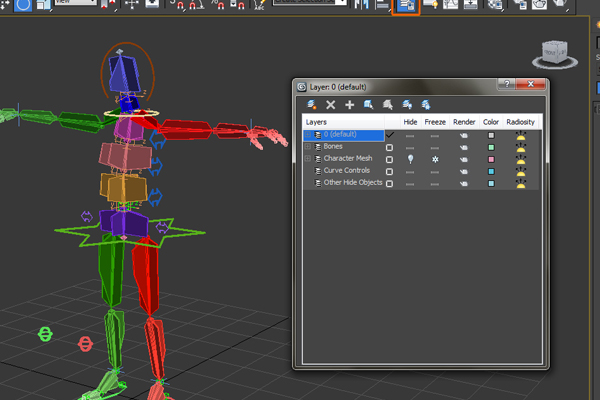Click Highlight Selected Objects' Layers icon
The width and height of the screenshot is (600, 400).
point(388,104)
